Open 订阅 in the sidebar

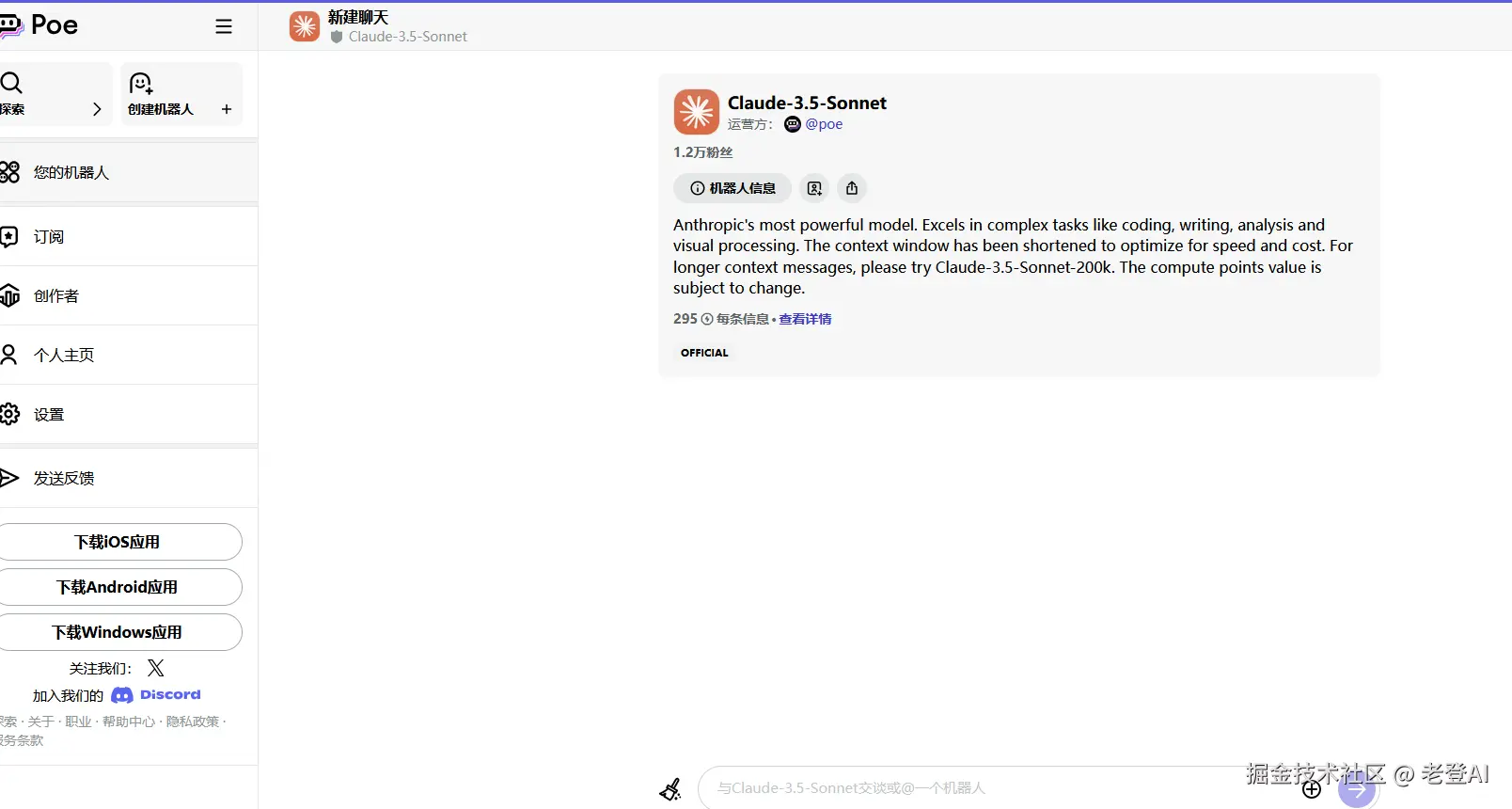click(129, 236)
